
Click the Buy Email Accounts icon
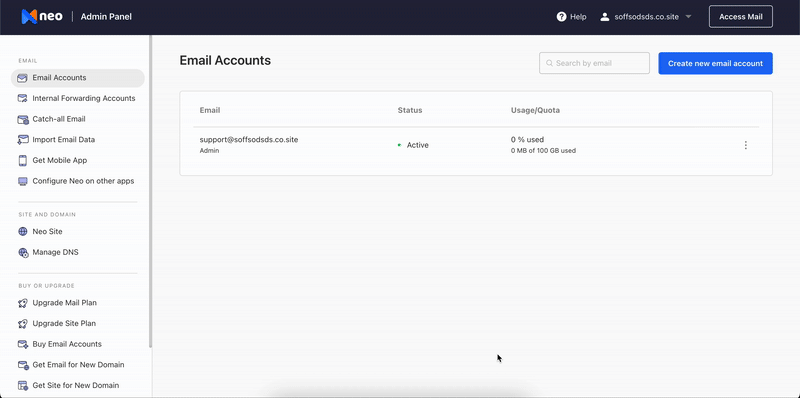23,344
